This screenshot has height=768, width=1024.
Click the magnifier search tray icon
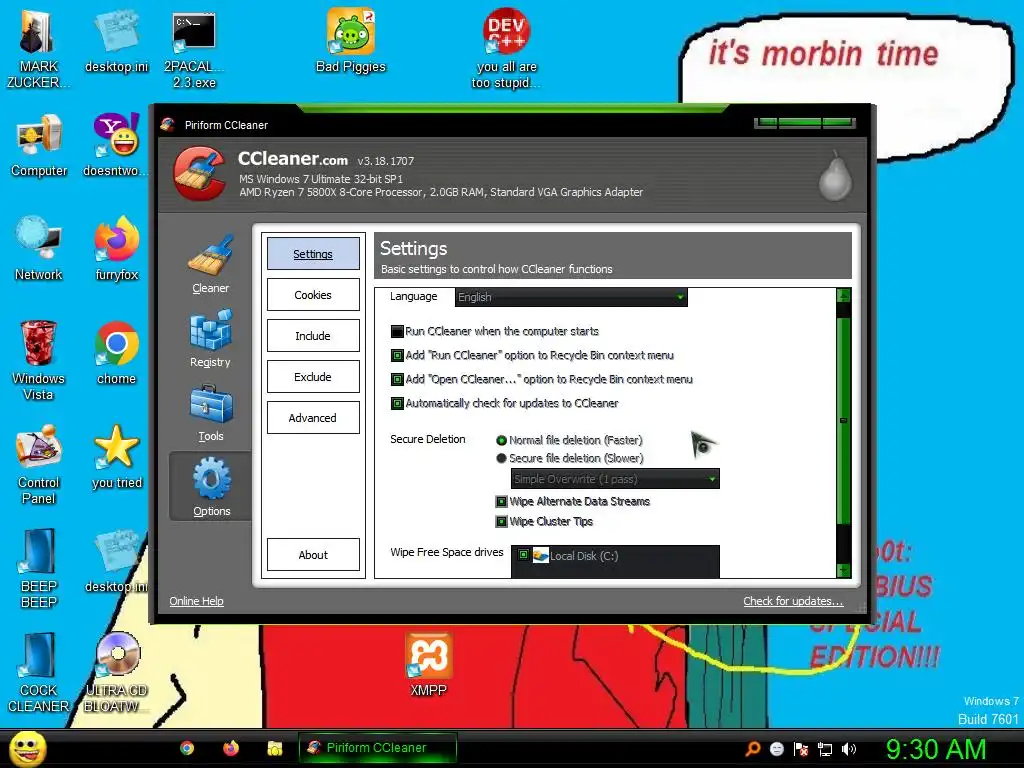pyautogui.click(x=753, y=749)
